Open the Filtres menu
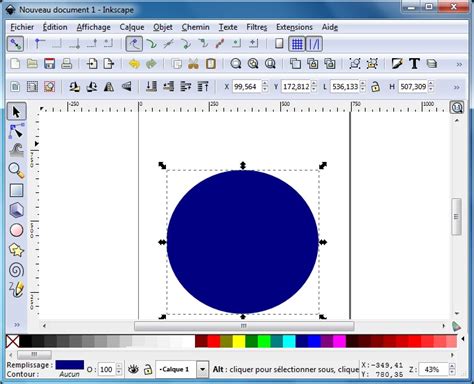The width and height of the screenshot is (474, 384). (x=256, y=27)
